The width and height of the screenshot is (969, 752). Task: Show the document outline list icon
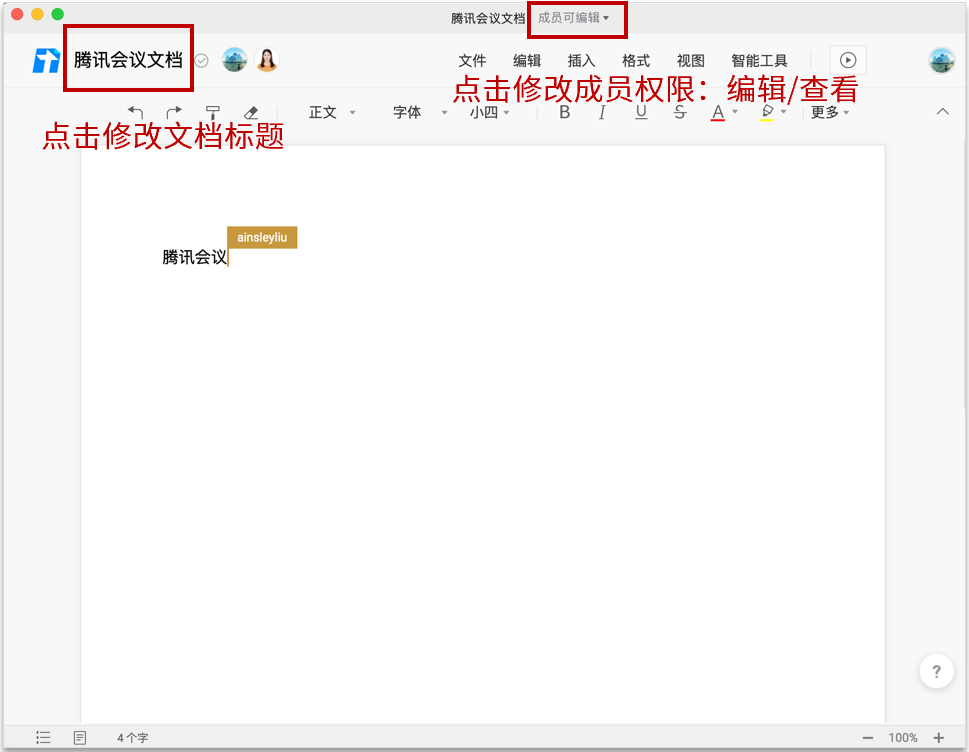pyautogui.click(x=43, y=737)
